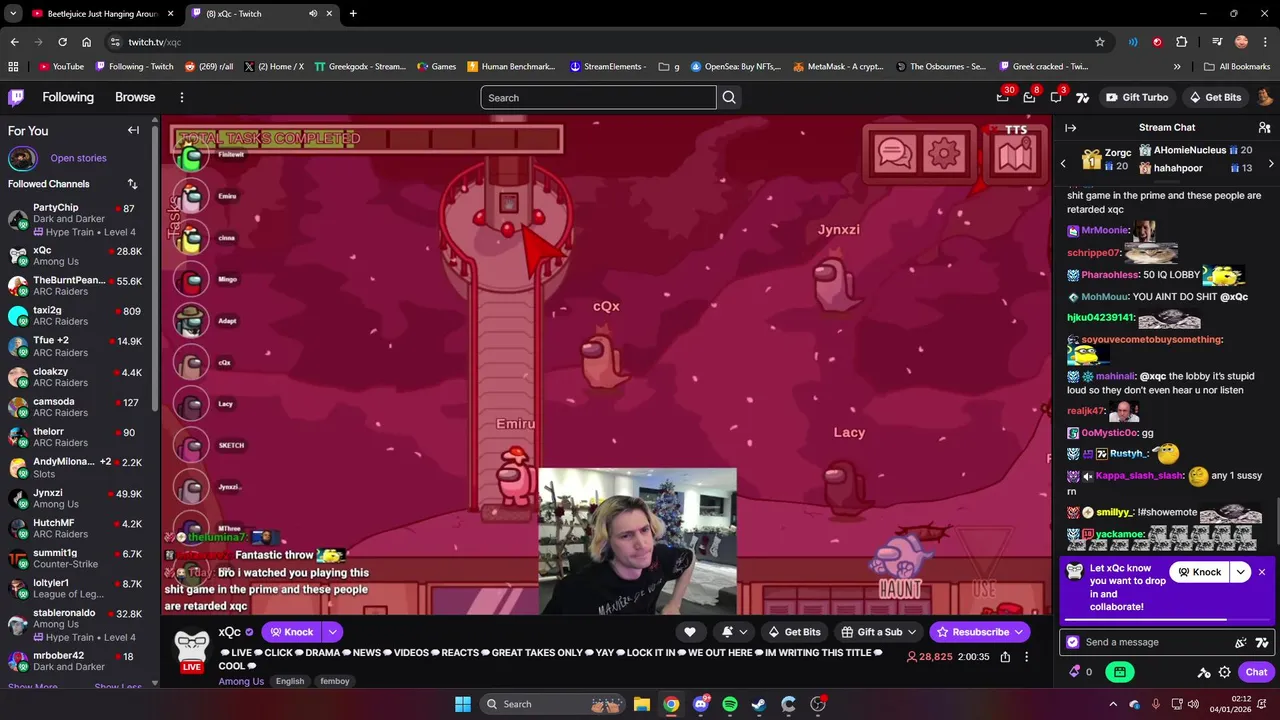Open File Explorer from the taskbar
Image resolution: width=1280 pixels, height=720 pixels.
[x=642, y=704]
